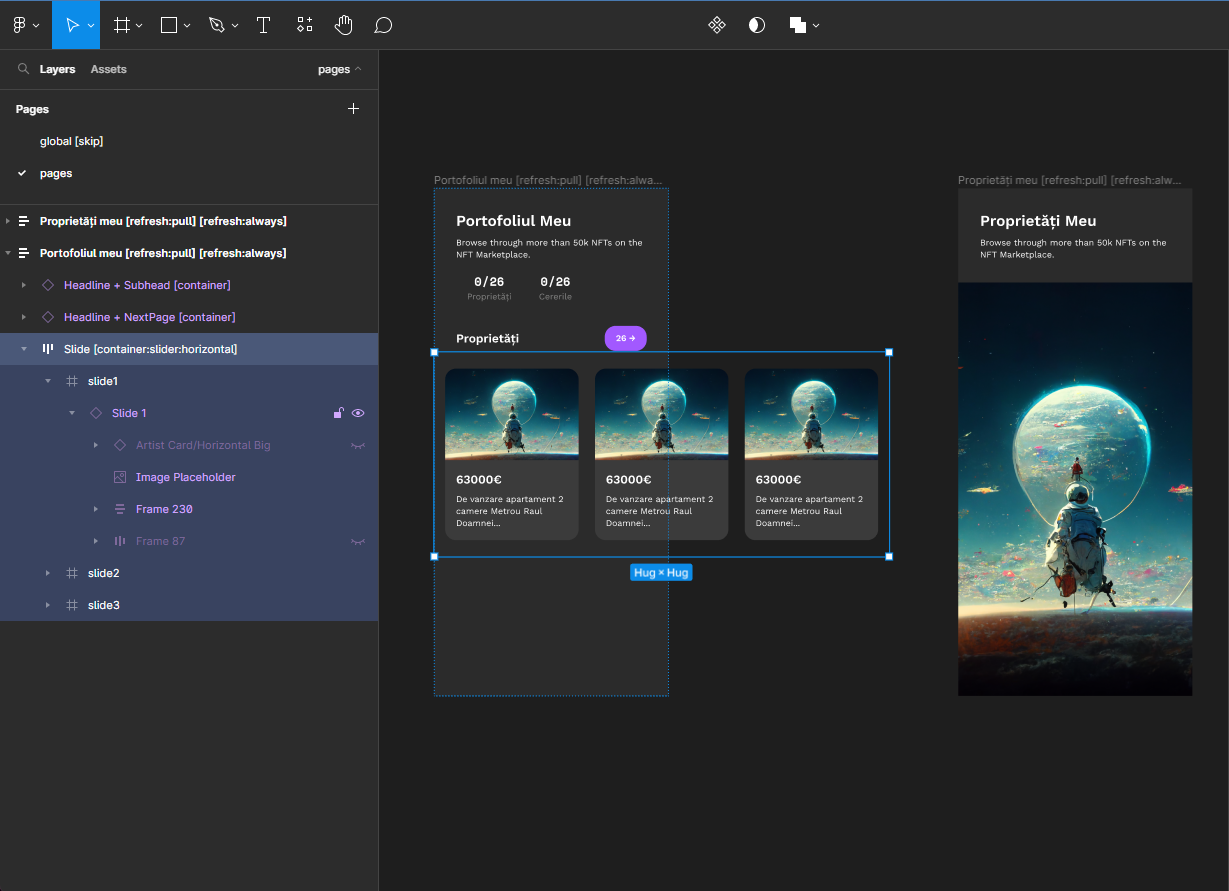1229x891 pixels.
Task: Click the half-filled circle mask icon
Action: (757, 25)
